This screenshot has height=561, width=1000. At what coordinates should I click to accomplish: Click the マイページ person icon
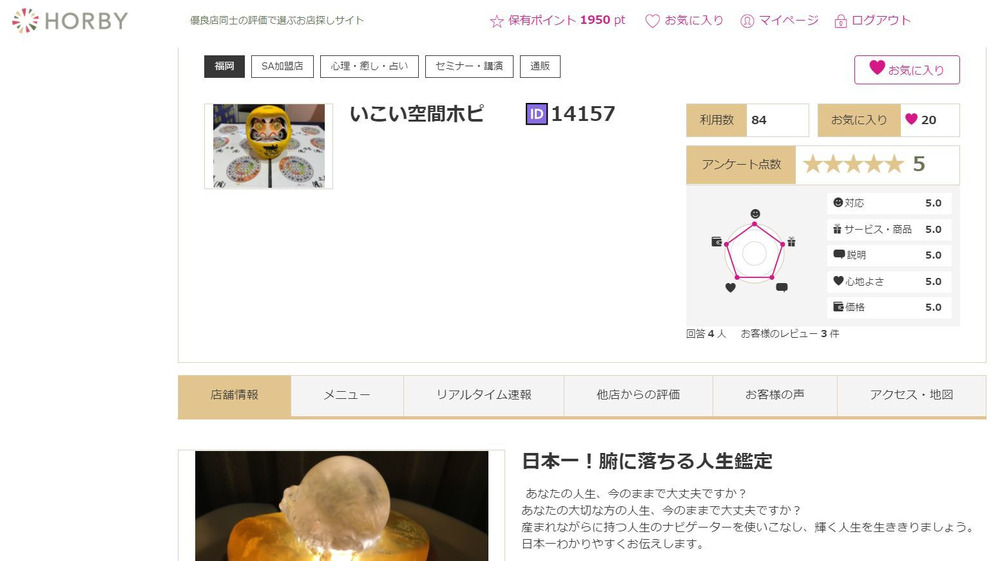pos(747,21)
